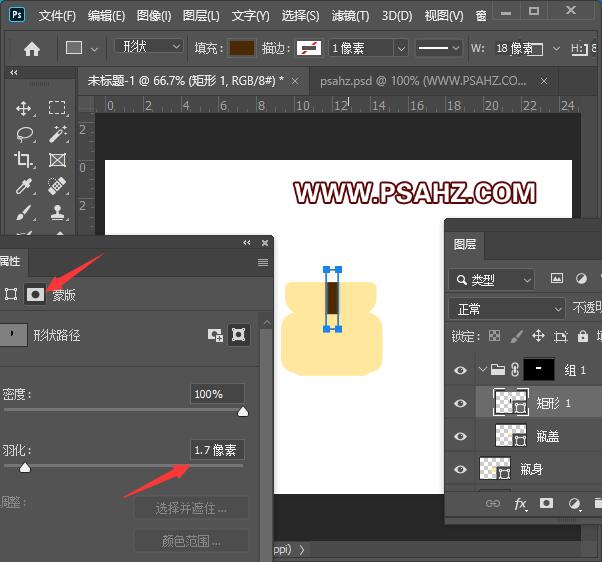Select the Healing Brush tool
This screenshot has width=602, height=562.
(x=57, y=186)
